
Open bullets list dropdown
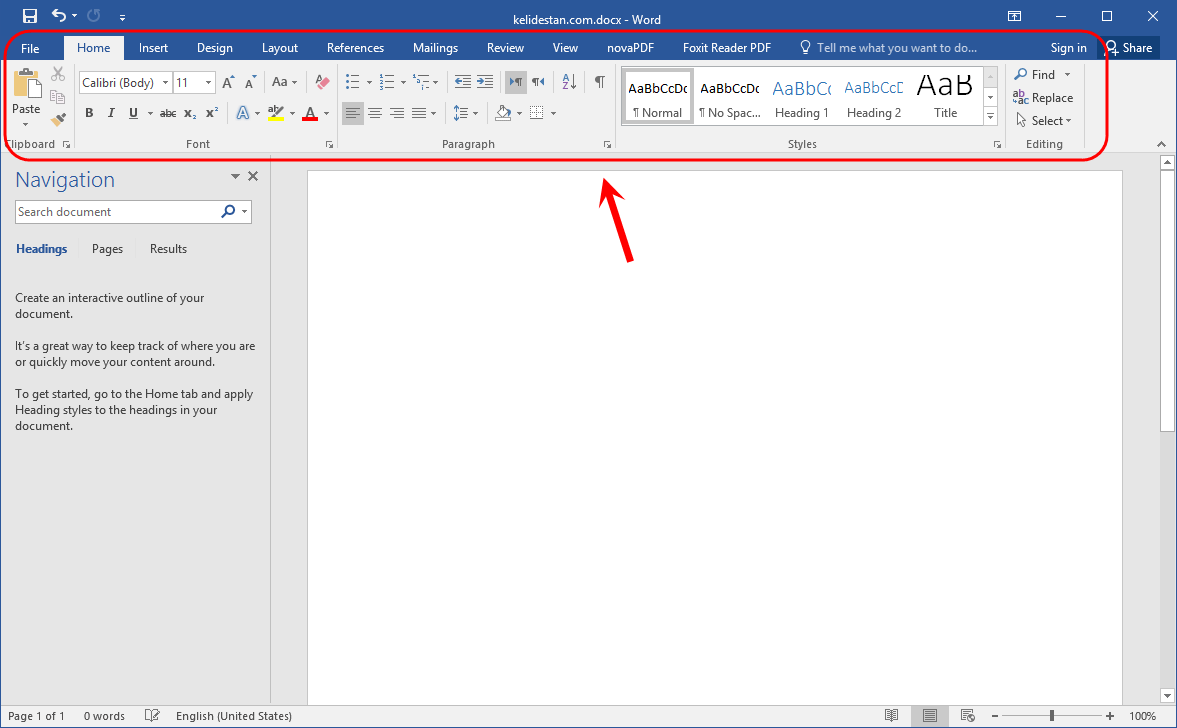click(369, 83)
